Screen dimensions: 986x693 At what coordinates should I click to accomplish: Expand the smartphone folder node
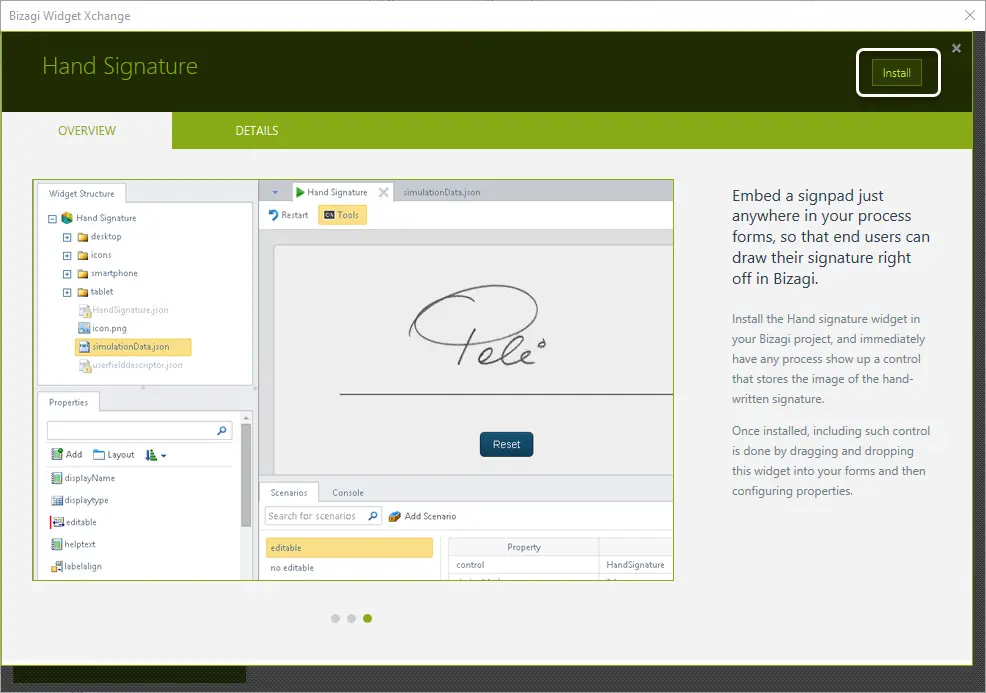coord(67,274)
